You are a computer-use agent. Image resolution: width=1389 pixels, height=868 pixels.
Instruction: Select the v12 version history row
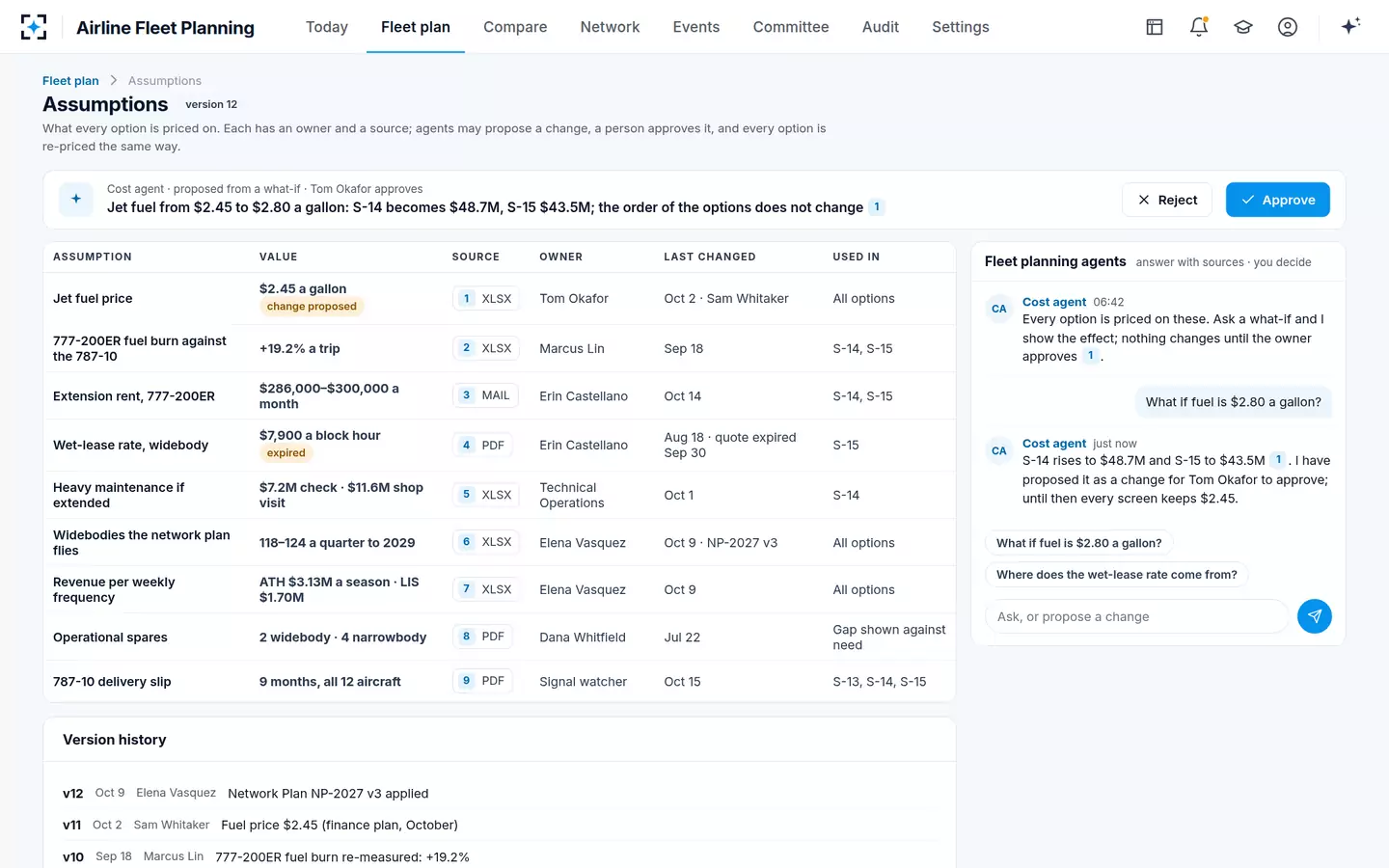tap(500, 793)
